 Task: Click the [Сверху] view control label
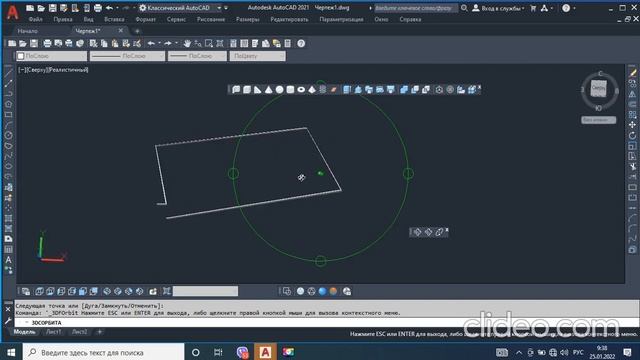click(x=37, y=70)
